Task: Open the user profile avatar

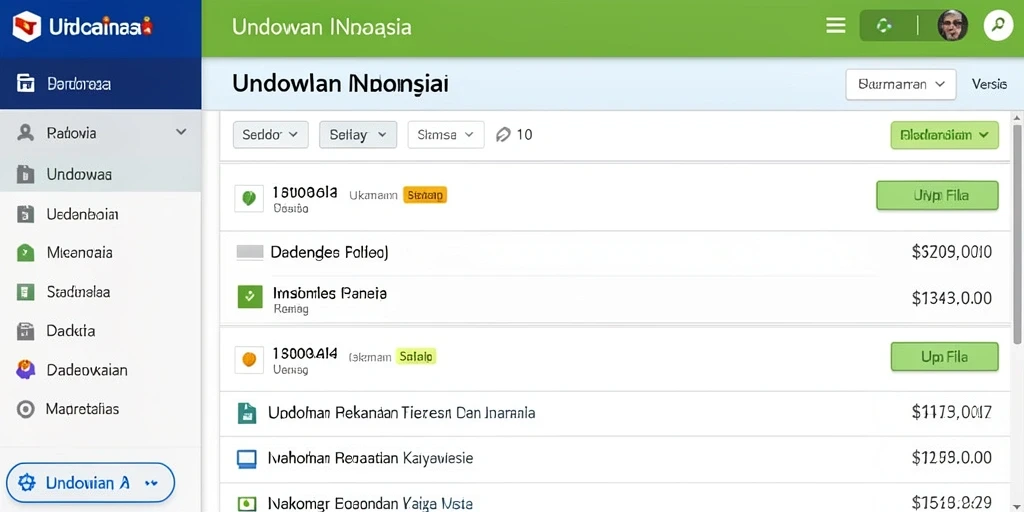Action: (952, 26)
